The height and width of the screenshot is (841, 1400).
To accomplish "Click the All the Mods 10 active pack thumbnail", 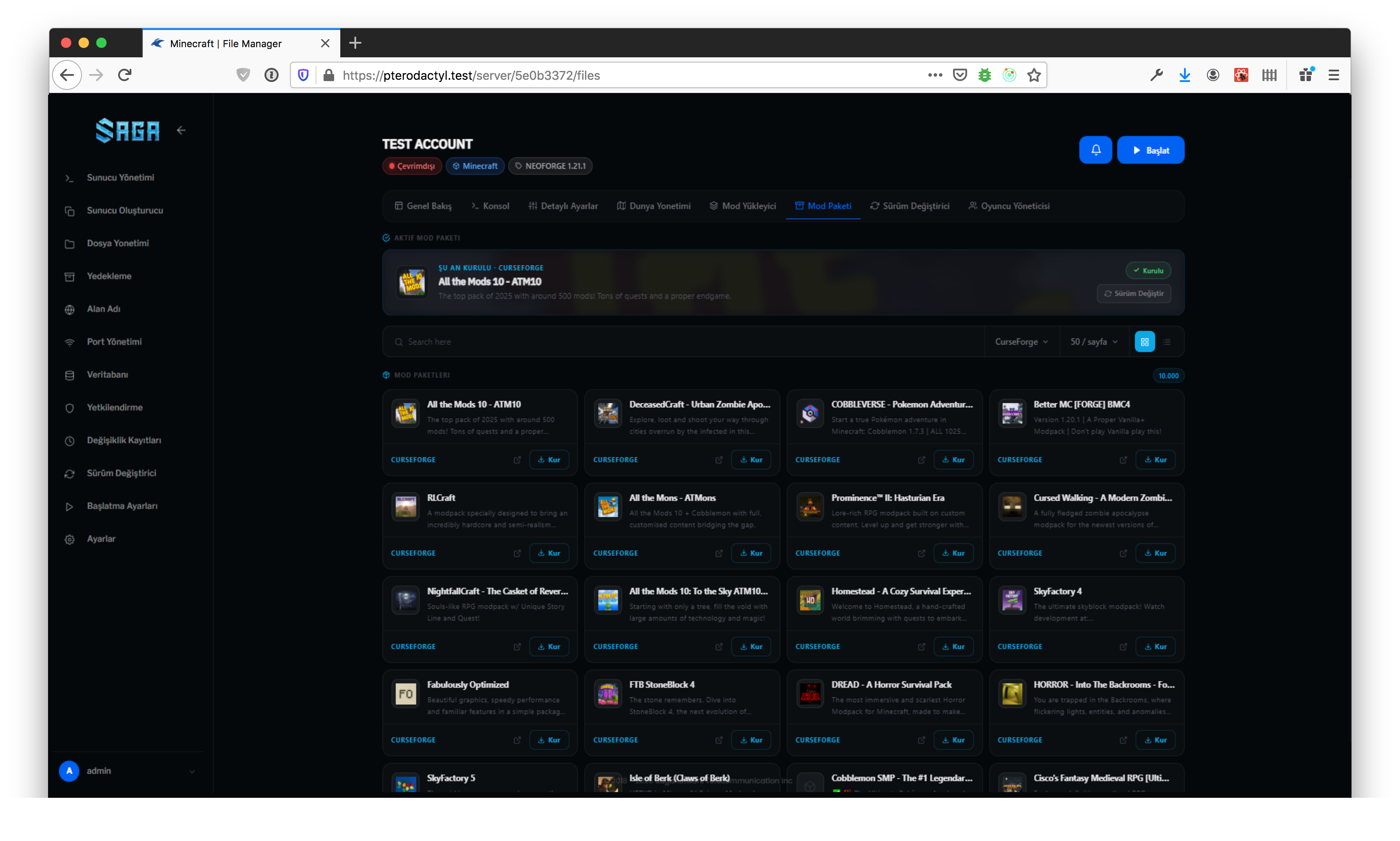I will (412, 282).
